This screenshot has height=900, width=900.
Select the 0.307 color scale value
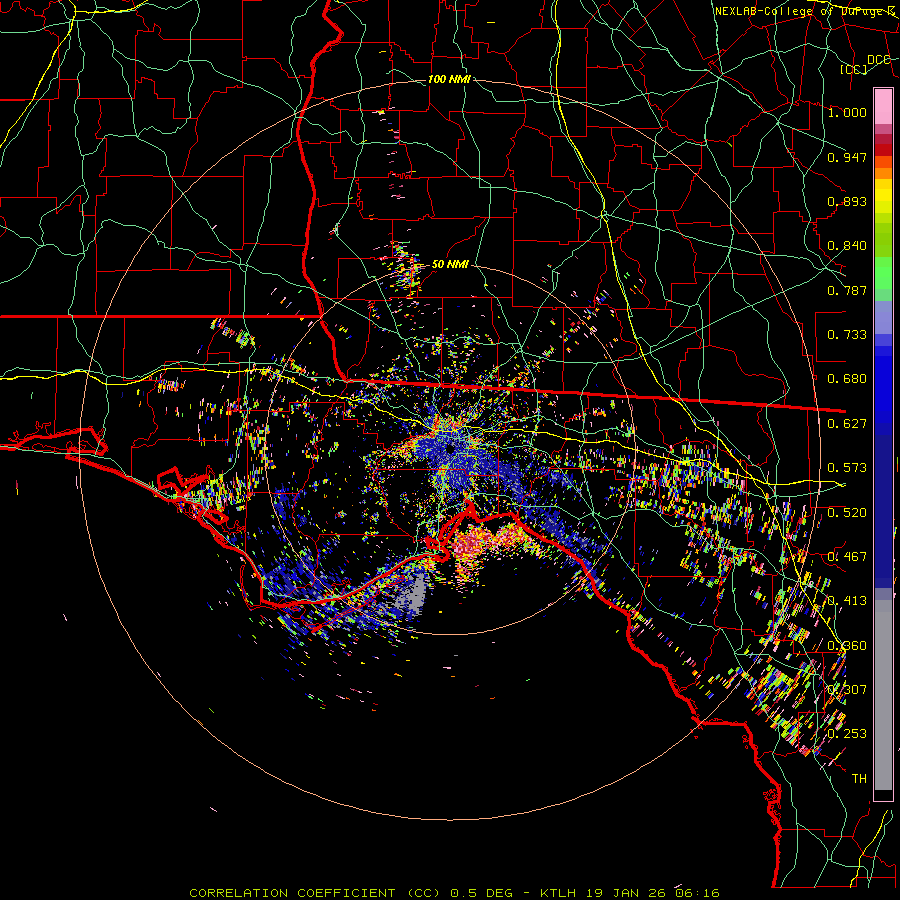point(847,690)
